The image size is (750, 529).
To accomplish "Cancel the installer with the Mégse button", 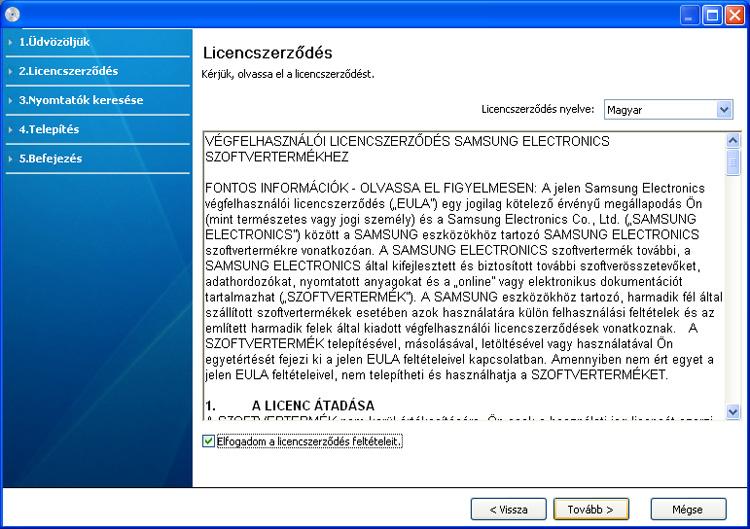I will pyautogui.click(x=688, y=509).
